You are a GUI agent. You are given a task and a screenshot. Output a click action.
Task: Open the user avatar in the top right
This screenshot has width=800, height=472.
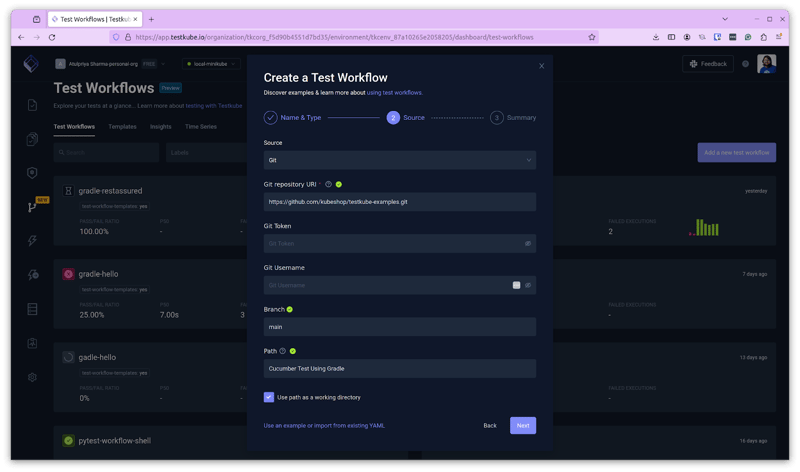pyautogui.click(x=766, y=64)
